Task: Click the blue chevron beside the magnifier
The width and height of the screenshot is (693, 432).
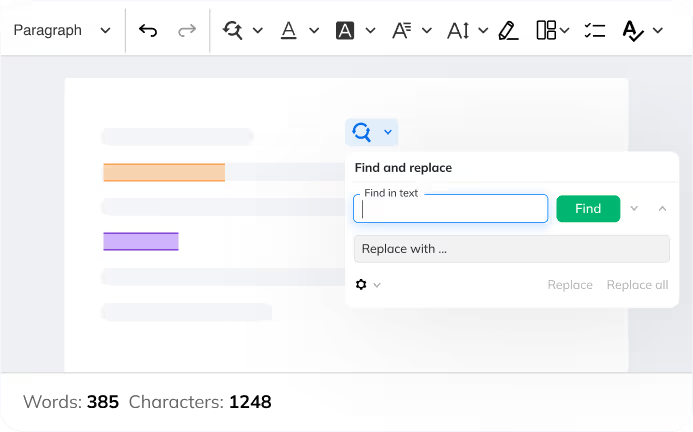Action: pyautogui.click(x=388, y=132)
